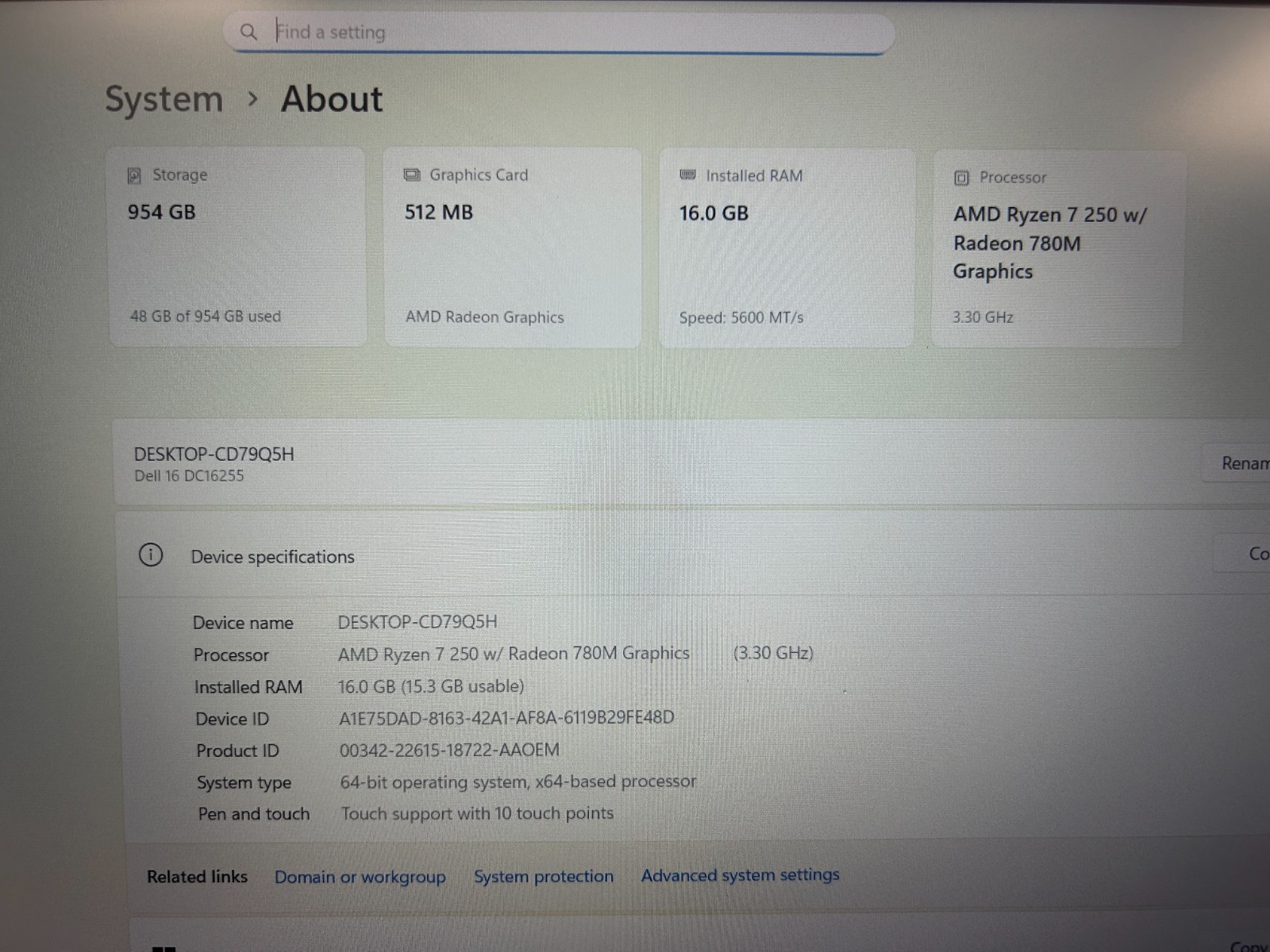The width and height of the screenshot is (1270, 952).
Task: Select the Device ID value
Action: (x=506, y=718)
